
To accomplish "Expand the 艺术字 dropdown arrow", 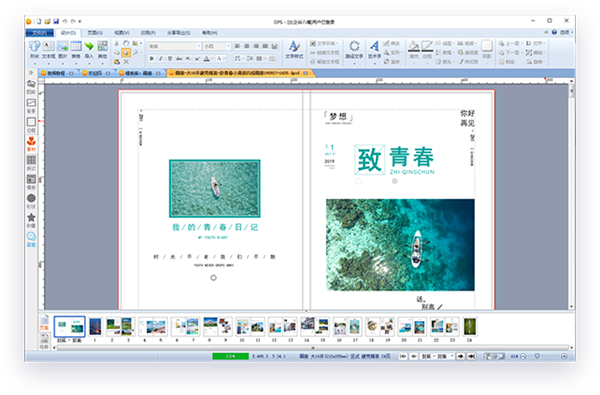I will (375, 63).
